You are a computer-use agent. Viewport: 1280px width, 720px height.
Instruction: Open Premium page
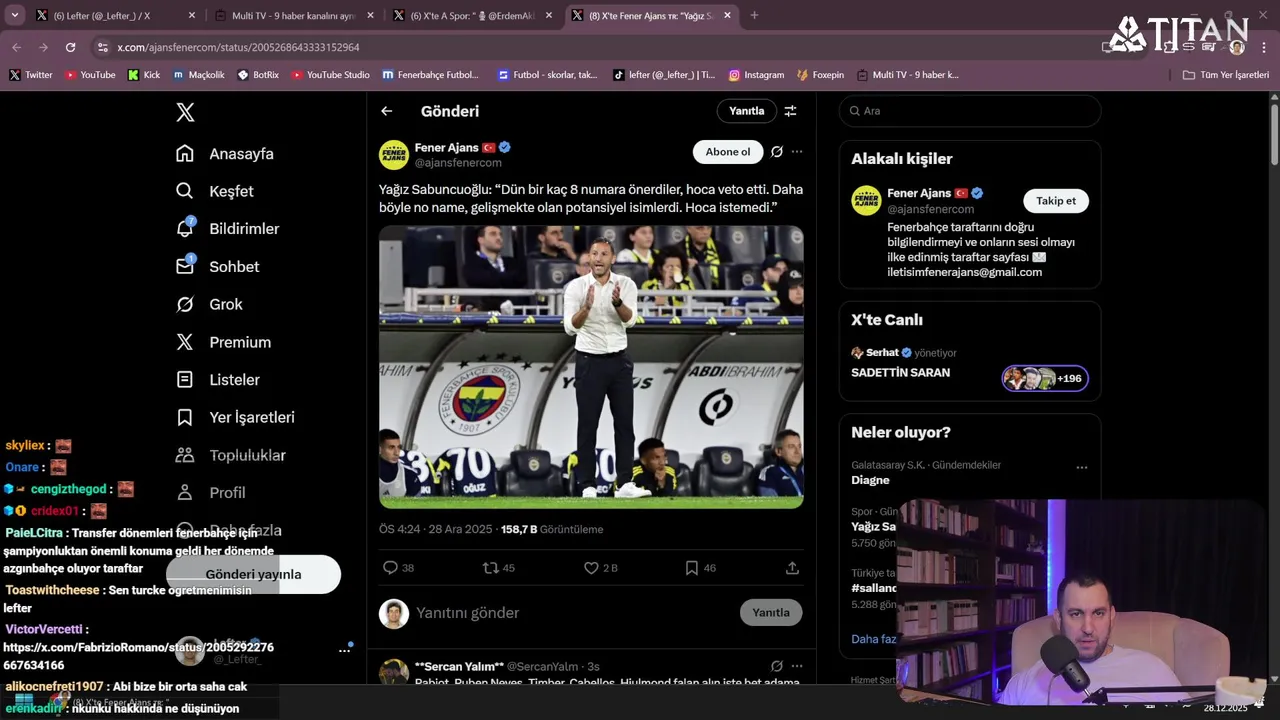(x=223, y=342)
